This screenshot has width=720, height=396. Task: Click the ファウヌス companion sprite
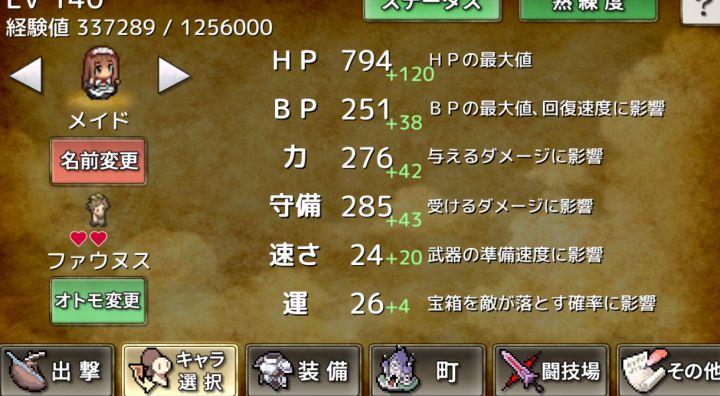tap(98, 210)
